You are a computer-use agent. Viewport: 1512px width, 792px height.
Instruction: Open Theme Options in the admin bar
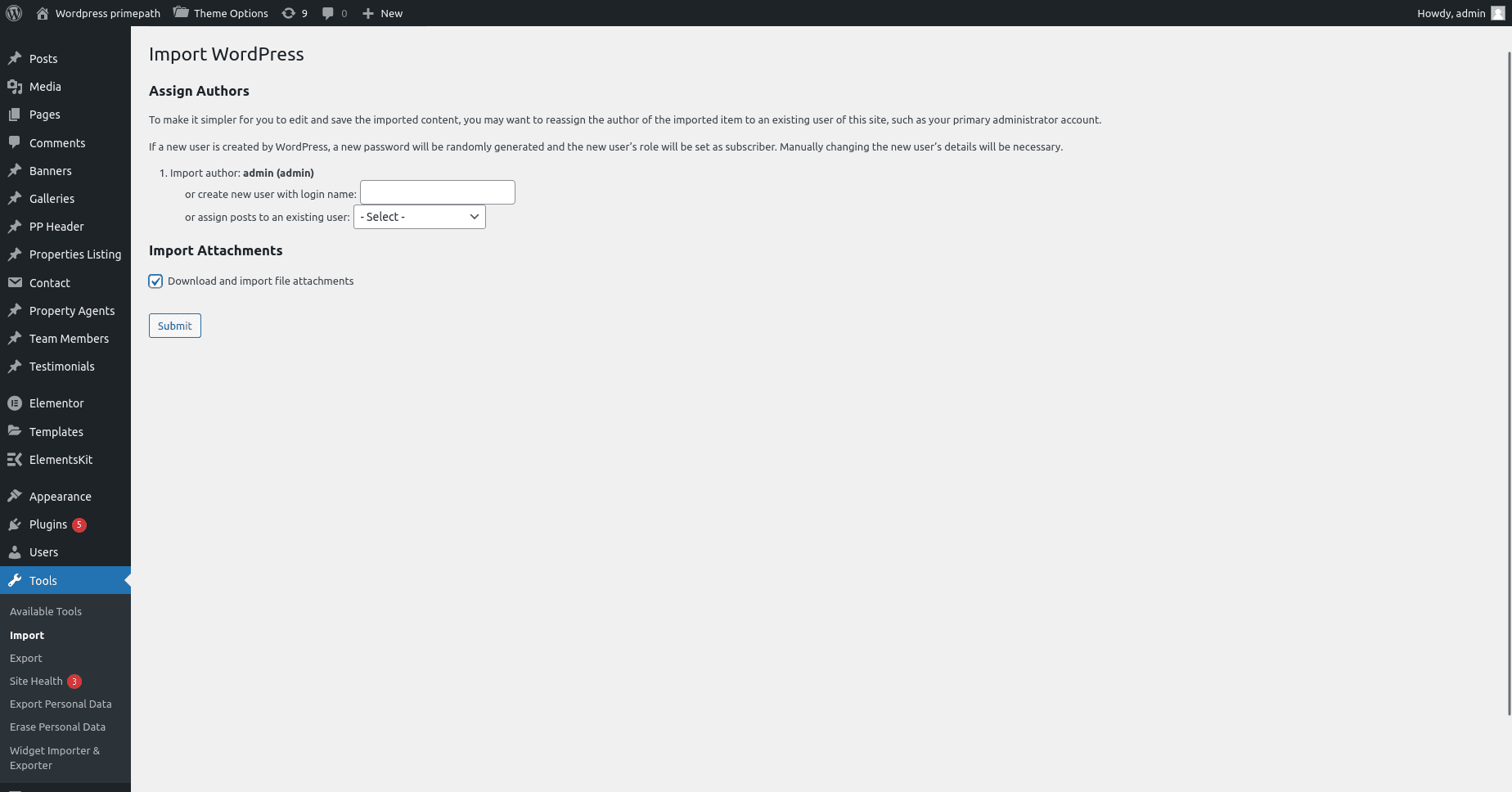[231, 13]
